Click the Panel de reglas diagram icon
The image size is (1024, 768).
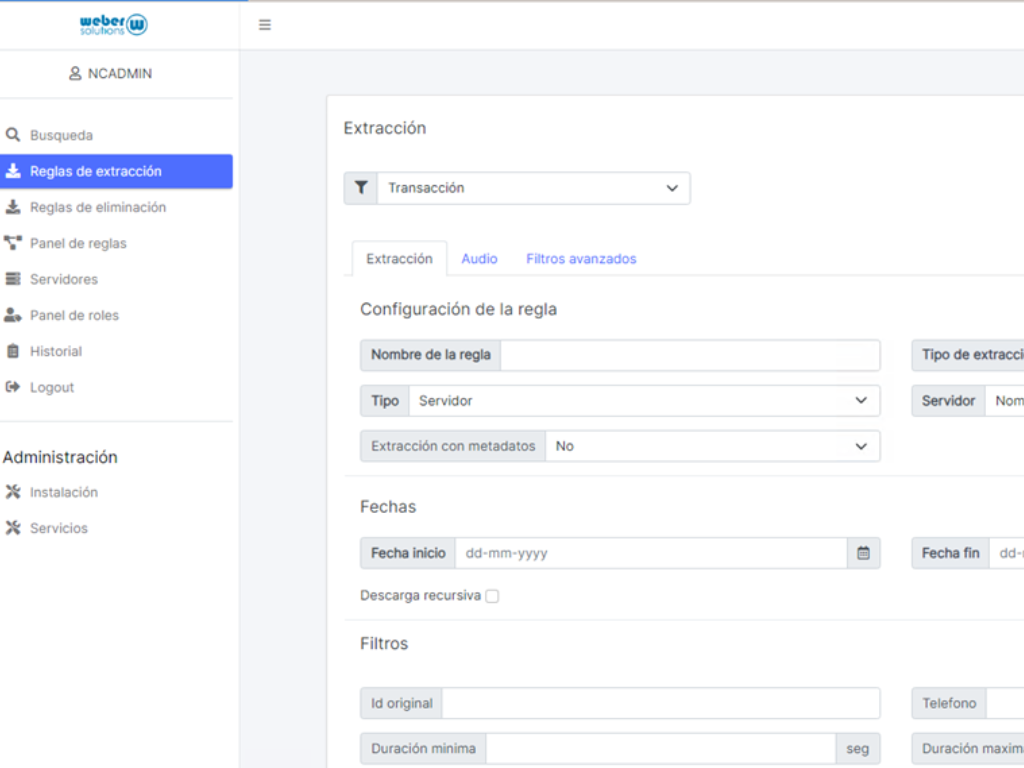pos(12,243)
